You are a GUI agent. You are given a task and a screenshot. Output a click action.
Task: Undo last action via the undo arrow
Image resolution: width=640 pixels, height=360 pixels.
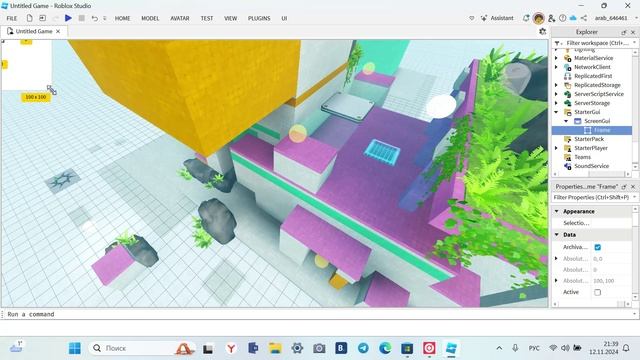94,18
